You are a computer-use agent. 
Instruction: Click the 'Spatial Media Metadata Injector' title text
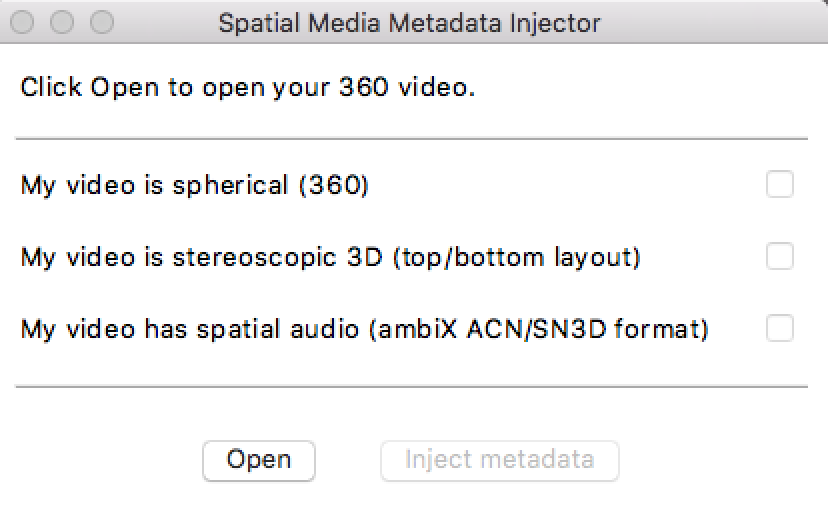tap(409, 23)
